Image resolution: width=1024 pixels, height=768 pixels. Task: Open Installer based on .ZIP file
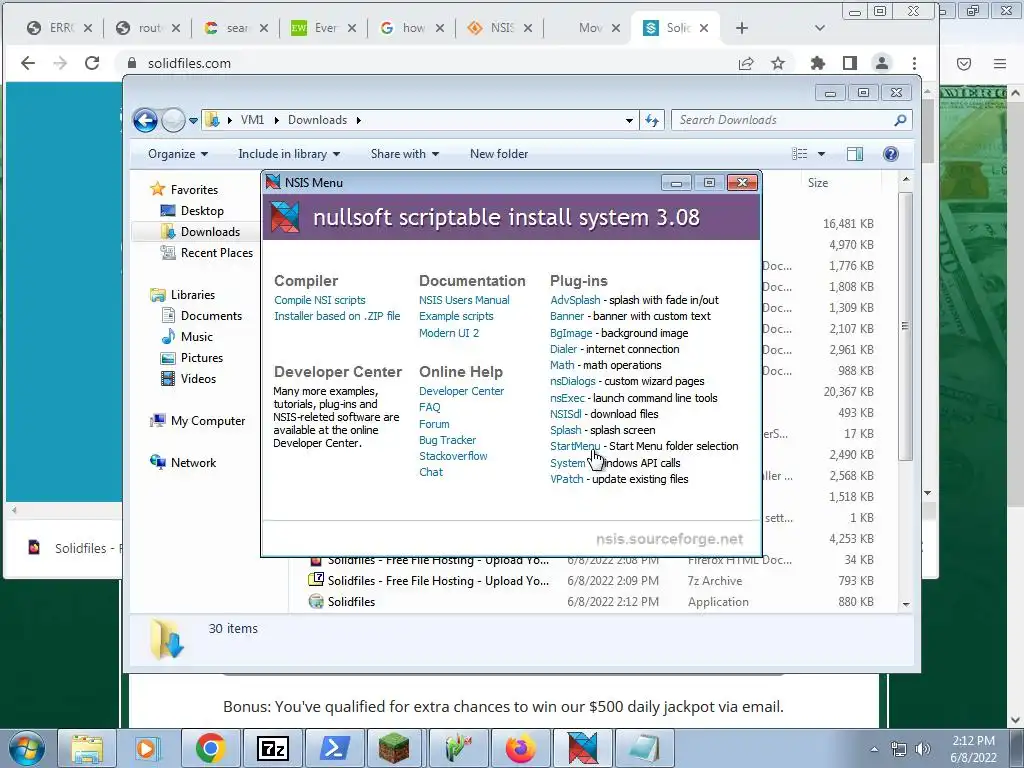click(x=337, y=316)
